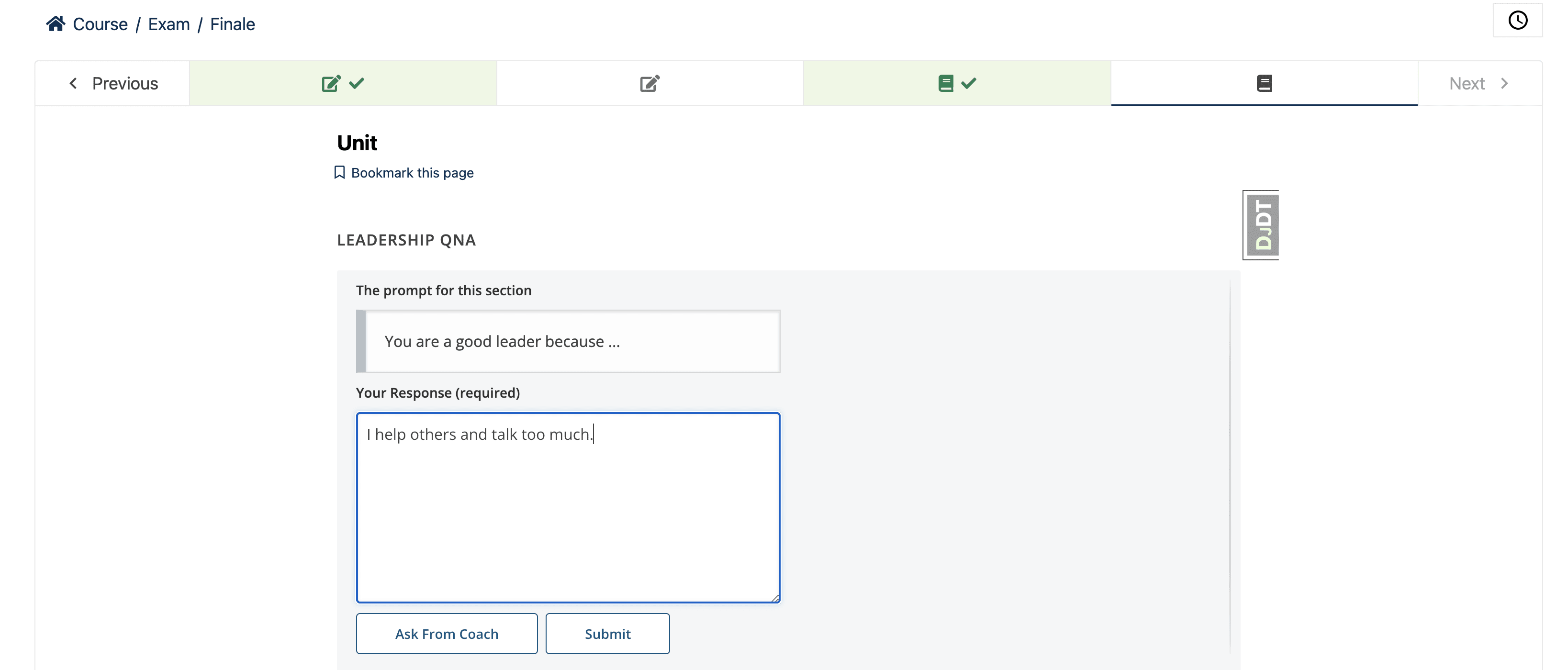Click the bookmark icon to bookmark page
The width and height of the screenshot is (1568, 670).
tap(338, 172)
